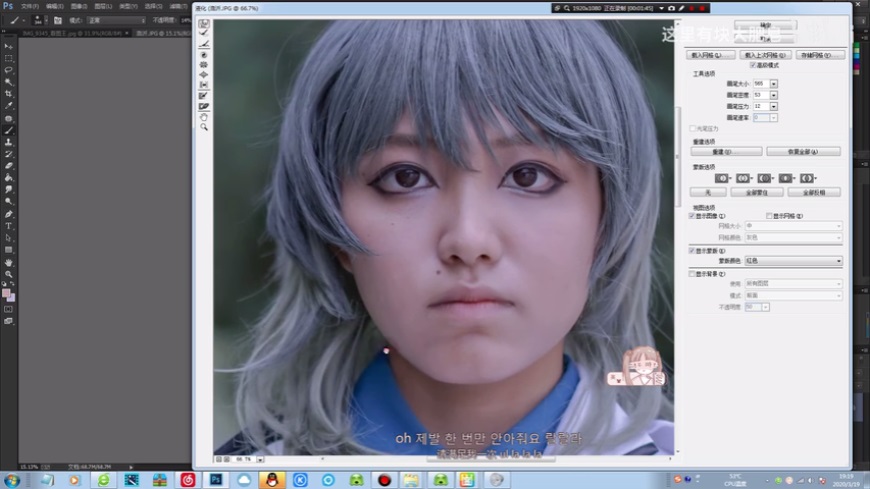Select the Zoom tool in Liquify
Screen dimensions: 870x489
pyautogui.click(x=204, y=127)
